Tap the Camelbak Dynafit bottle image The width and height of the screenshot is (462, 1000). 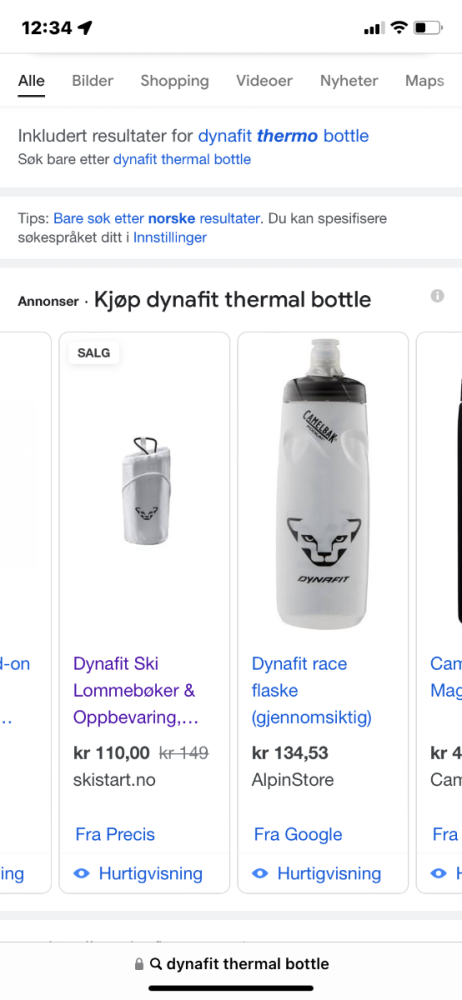pos(323,485)
